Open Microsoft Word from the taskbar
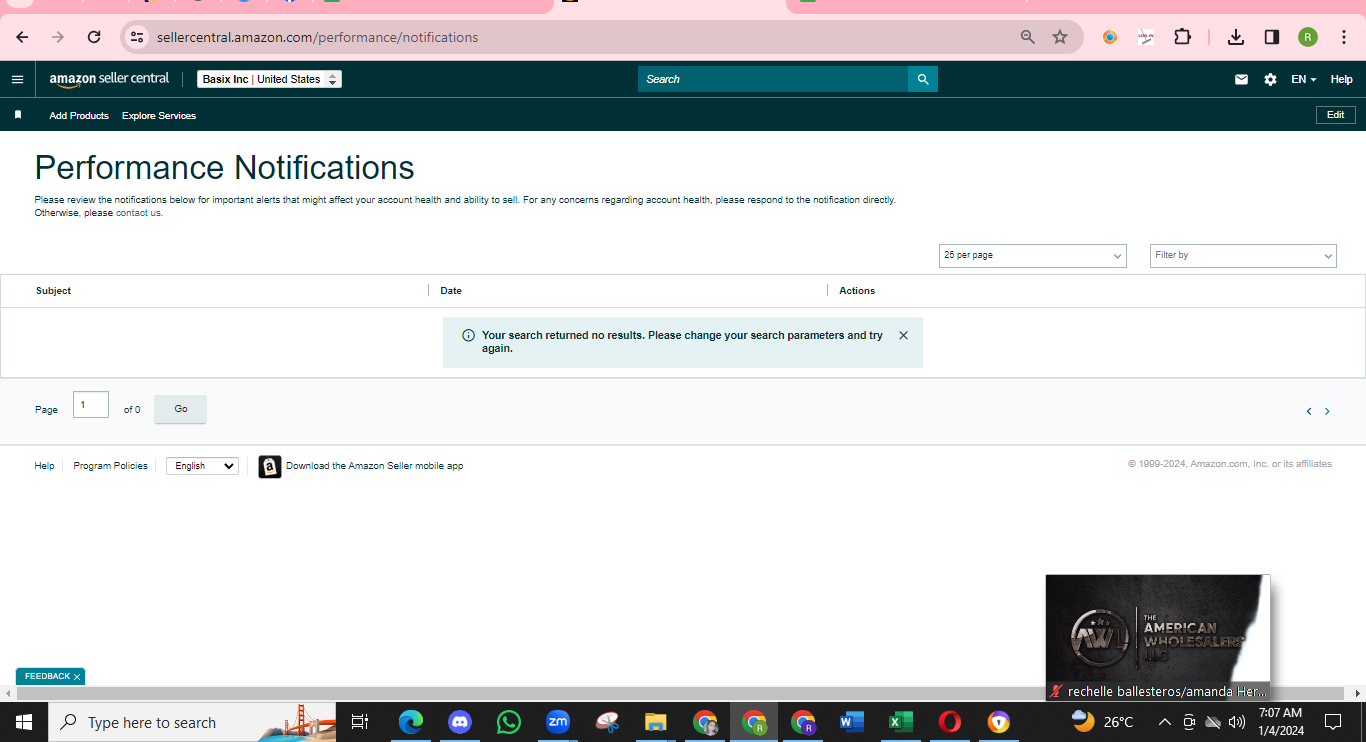Screen dimensions: 1366x742 (852, 722)
